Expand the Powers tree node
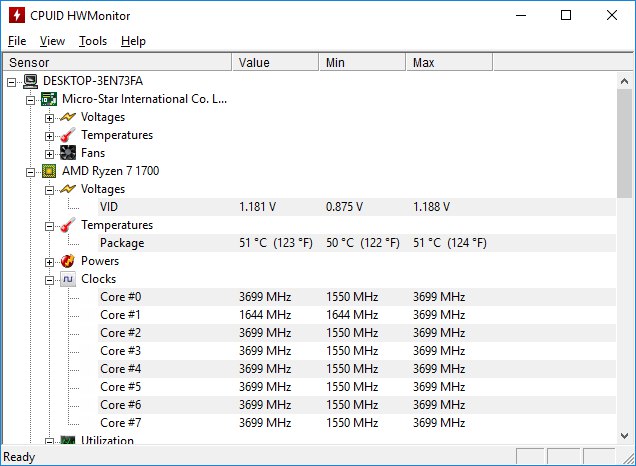Viewport: 636px width, 466px height. click(49, 261)
